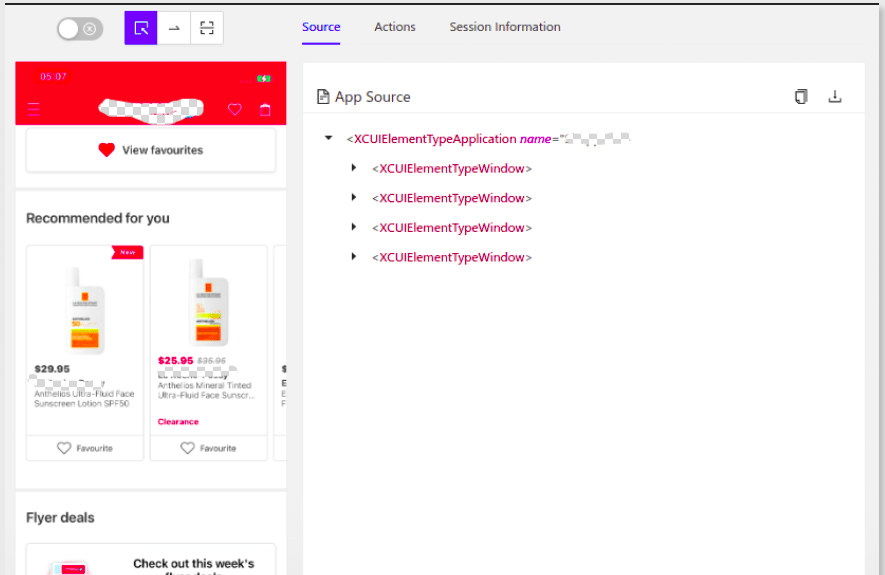
Task: Copy the App Source XML to clipboard
Action: [x=801, y=96]
